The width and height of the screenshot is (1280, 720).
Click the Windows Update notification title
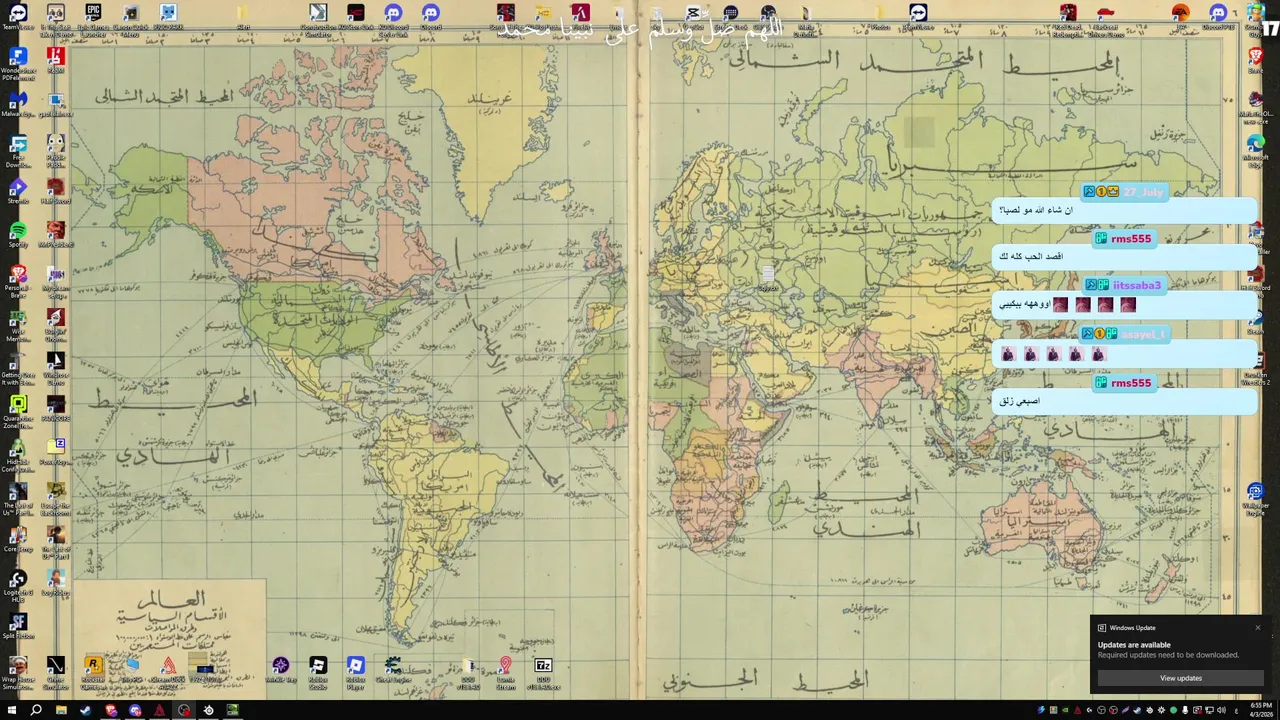(x=1132, y=628)
